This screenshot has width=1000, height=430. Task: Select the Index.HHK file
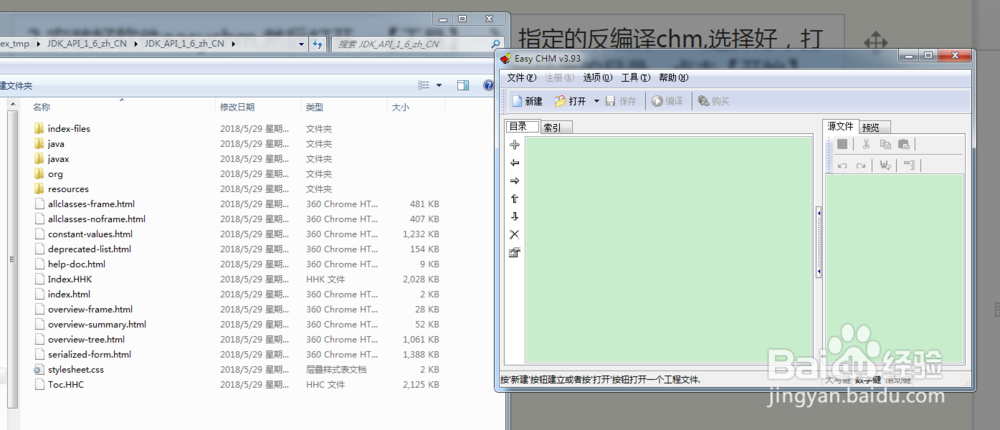(x=70, y=279)
